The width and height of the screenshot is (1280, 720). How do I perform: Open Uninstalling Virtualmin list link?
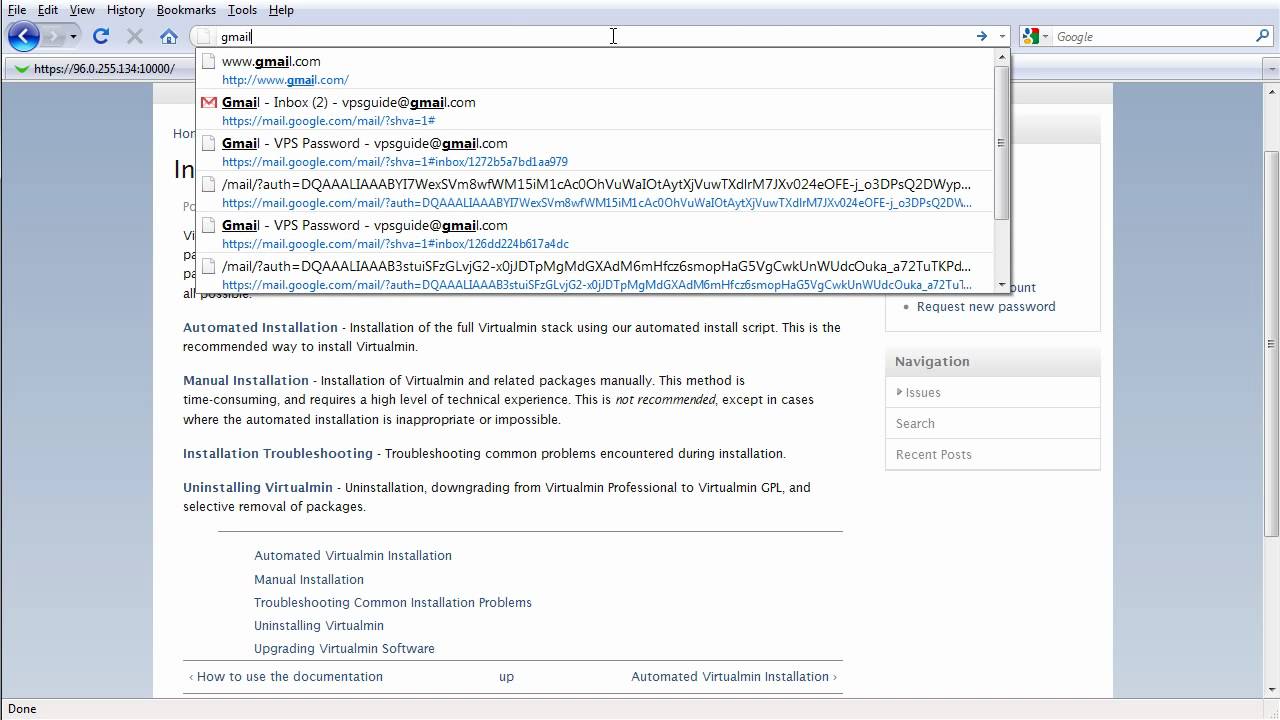pyautogui.click(x=319, y=625)
